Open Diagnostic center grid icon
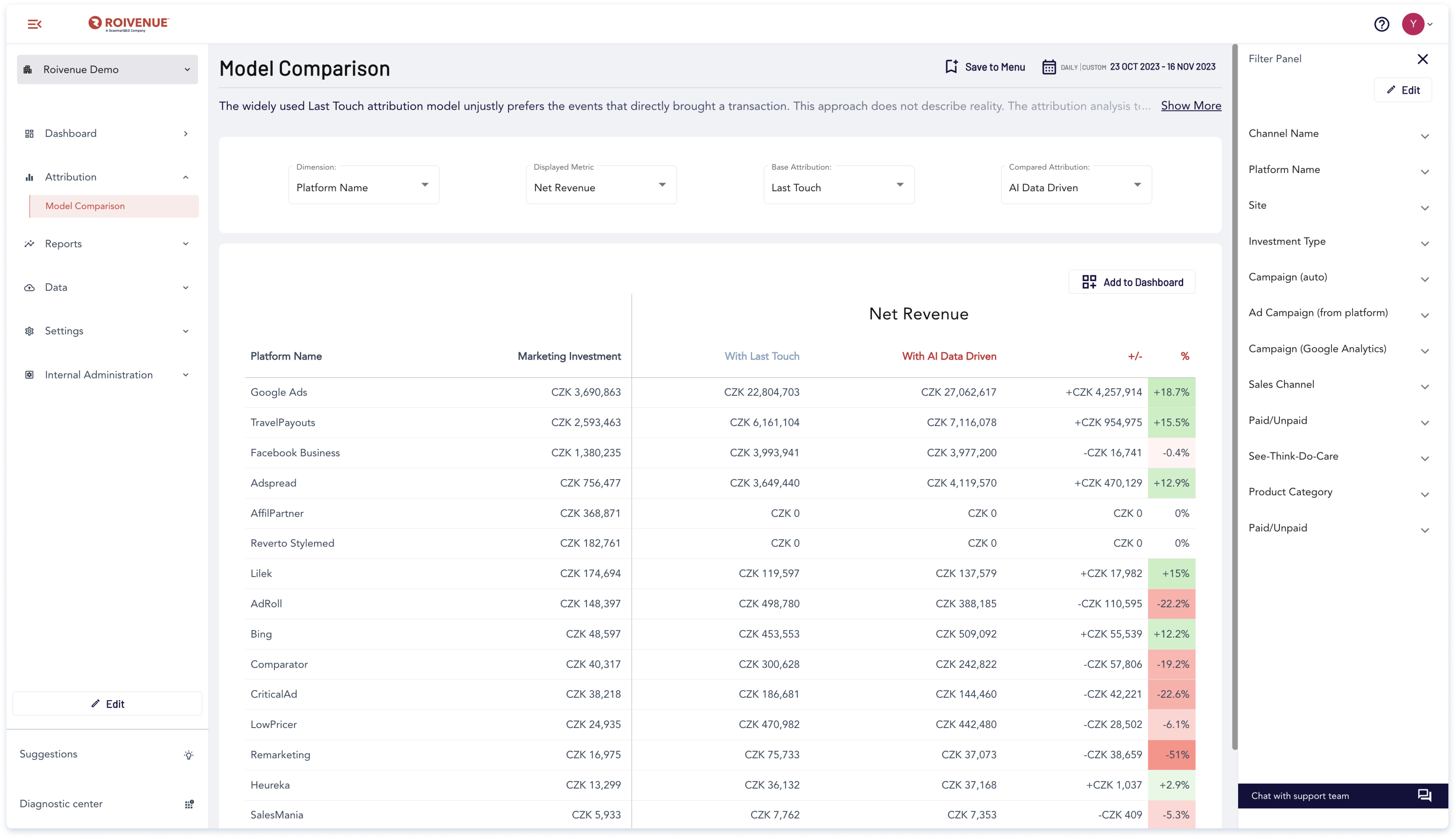Screen dimensions: 1456x838 pyautogui.click(x=189, y=804)
